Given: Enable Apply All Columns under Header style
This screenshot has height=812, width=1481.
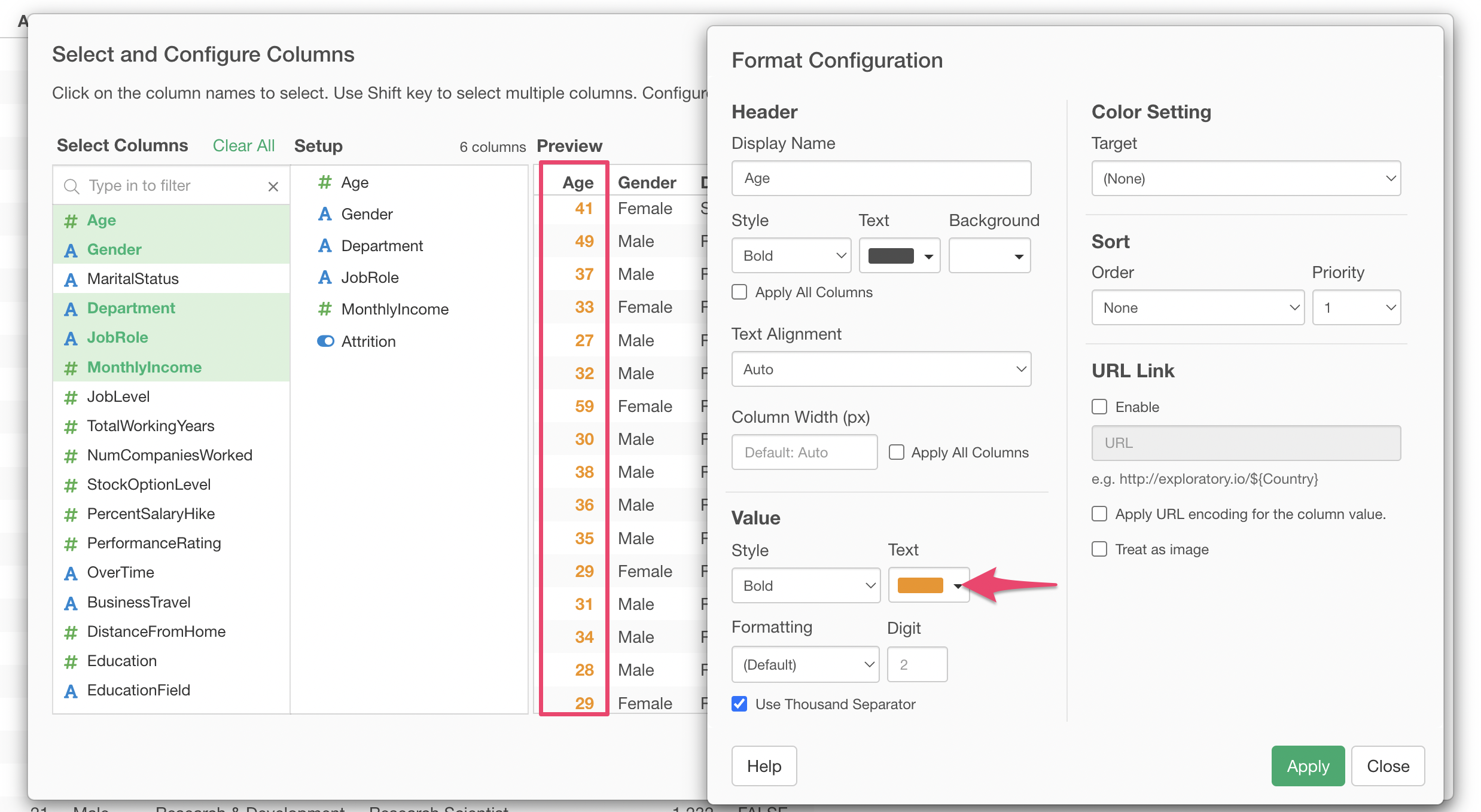Looking at the screenshot, I should [x=739, y=292].
